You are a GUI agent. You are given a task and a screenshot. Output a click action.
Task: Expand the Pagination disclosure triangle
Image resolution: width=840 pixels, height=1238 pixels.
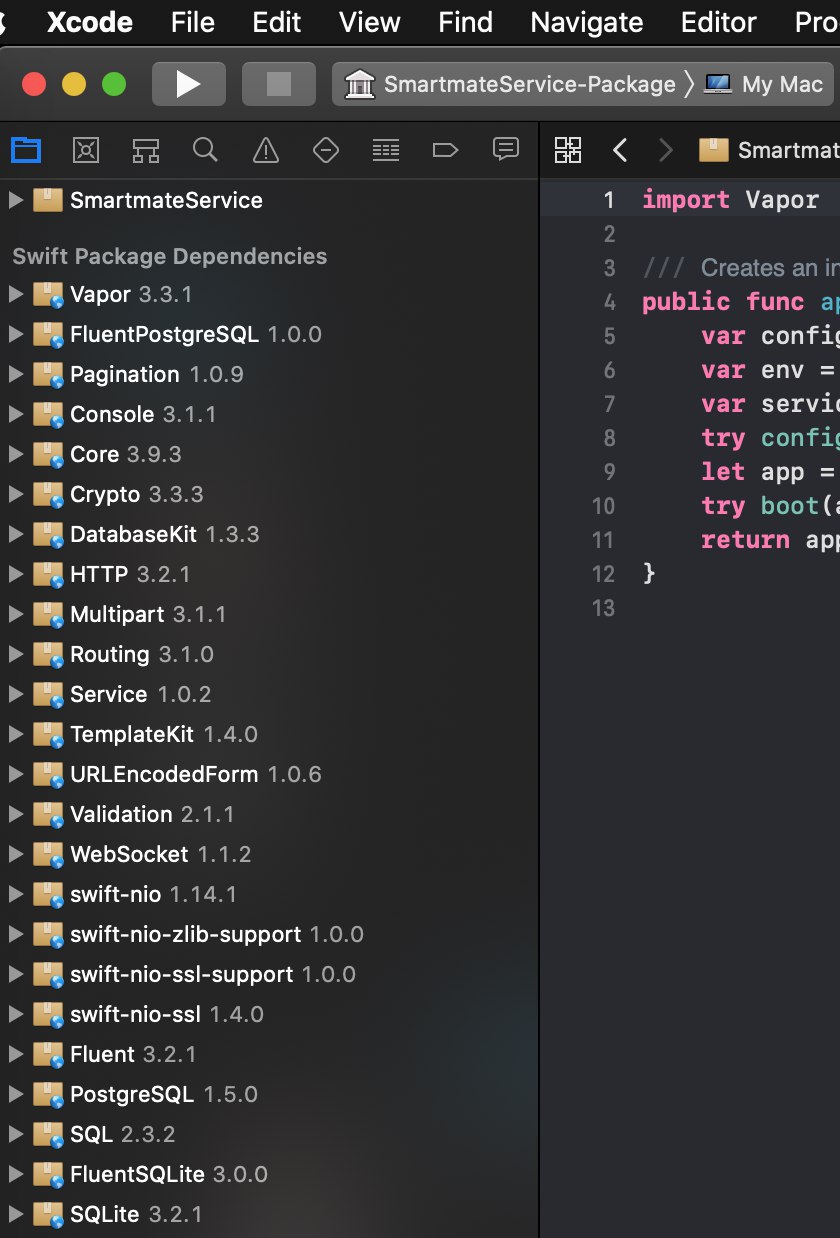pos(15,374)
